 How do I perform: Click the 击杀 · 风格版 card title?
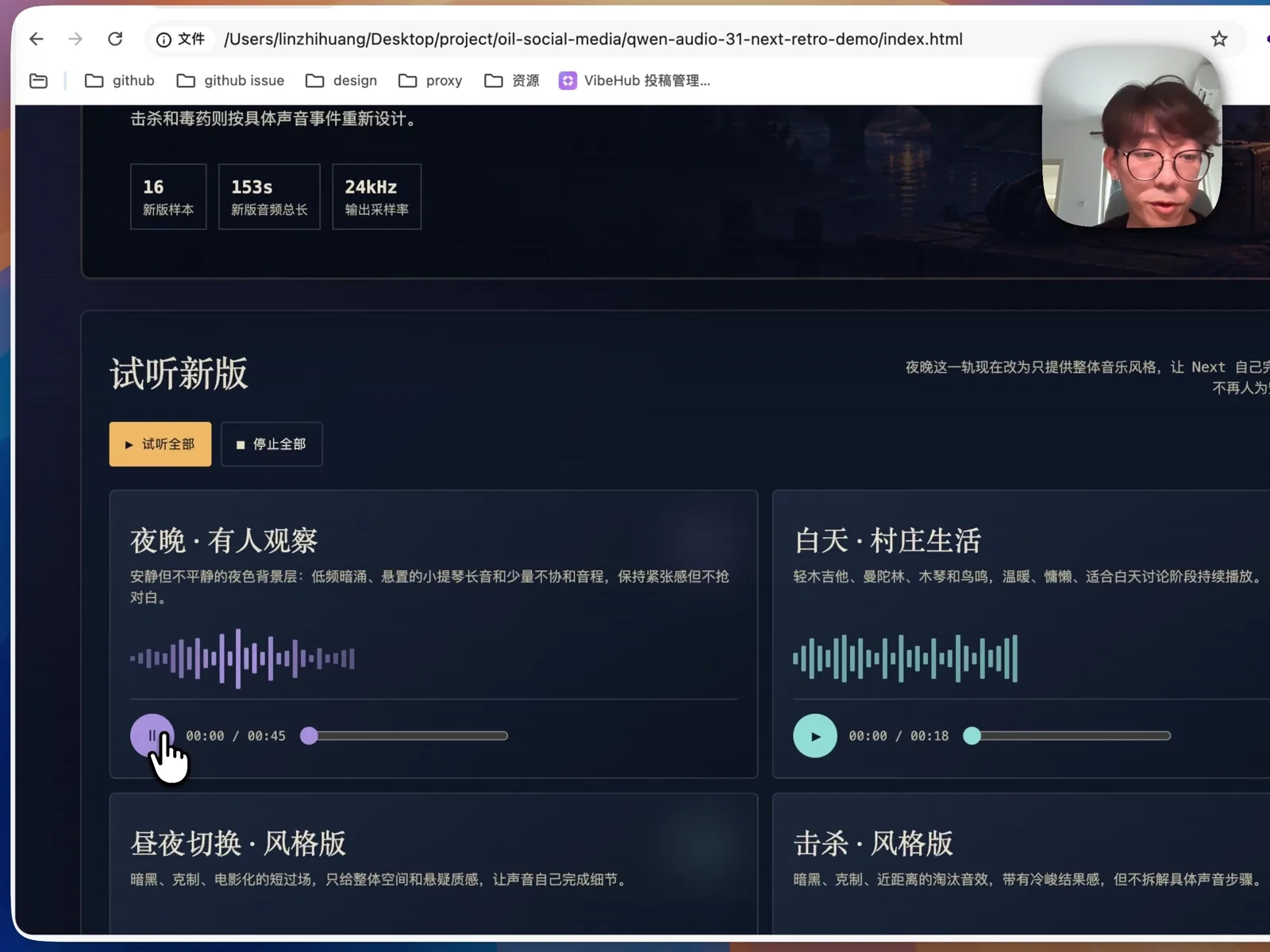coord(873,843)
